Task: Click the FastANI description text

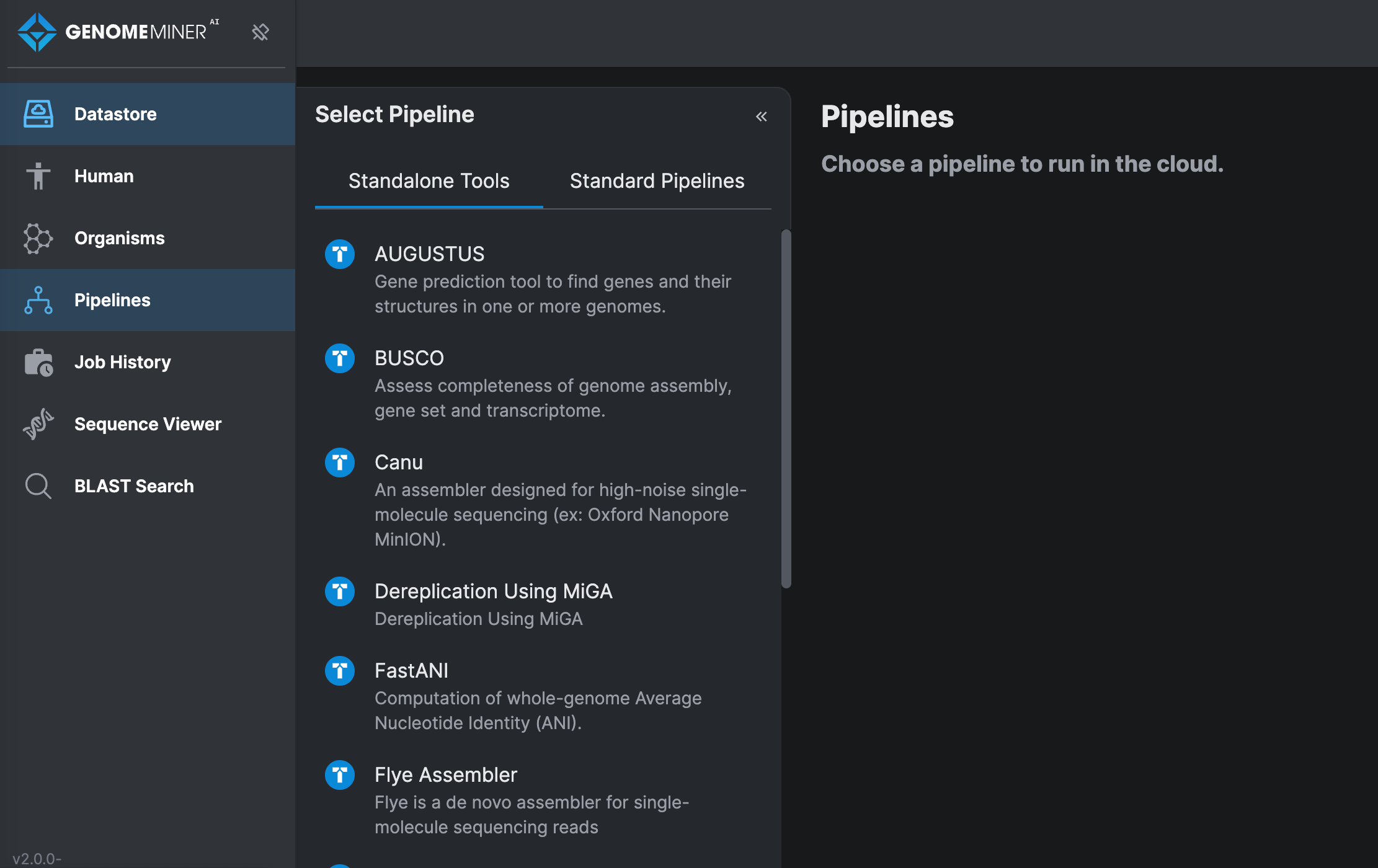Action: (x=538, y=711)
